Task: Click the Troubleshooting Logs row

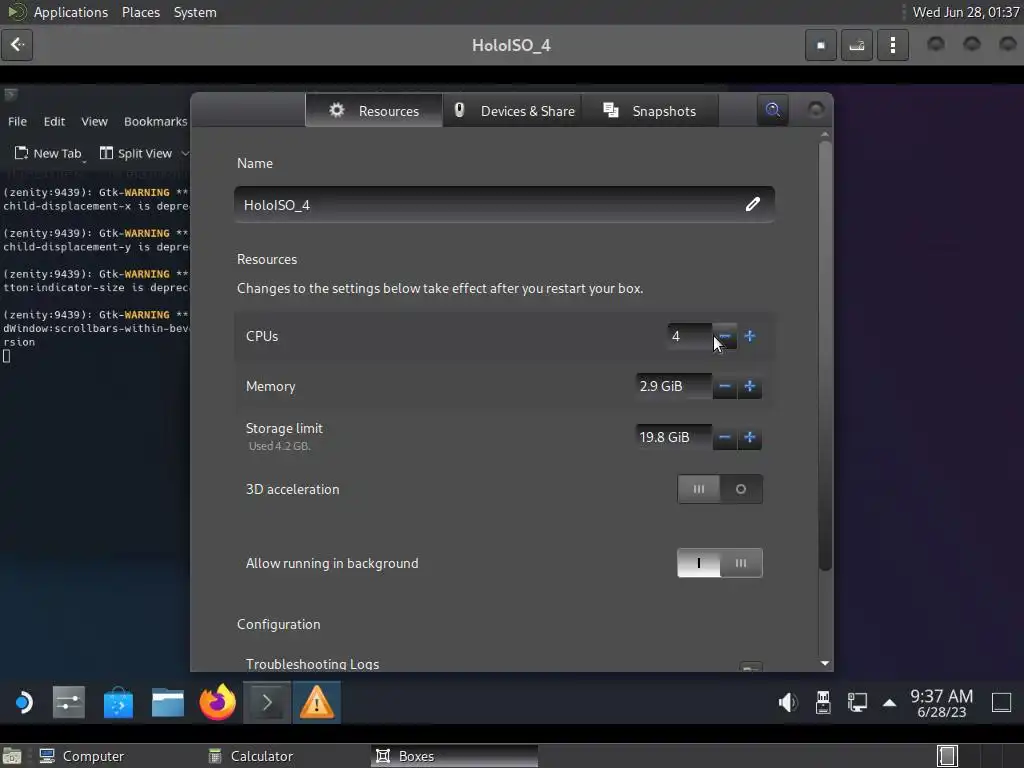Action: [504, 664]
